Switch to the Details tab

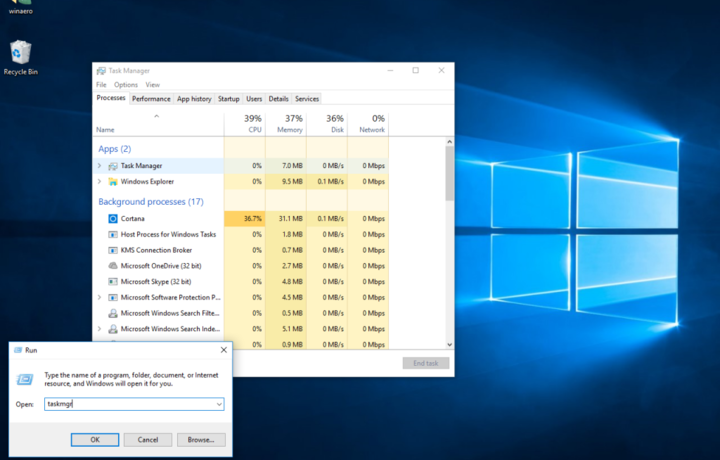pyautogui.click(x=279, y=99)
